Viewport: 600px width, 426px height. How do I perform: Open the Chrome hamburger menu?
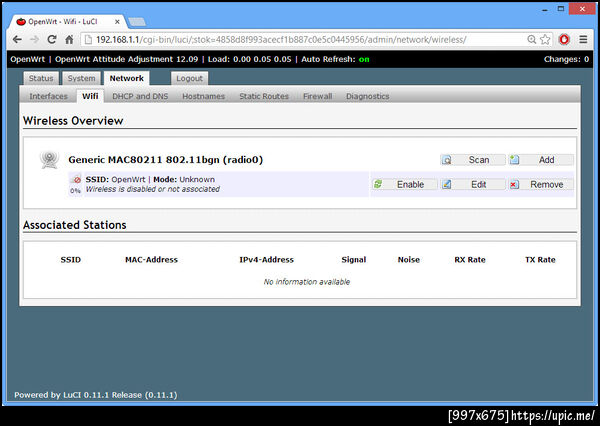coord(583,39)
